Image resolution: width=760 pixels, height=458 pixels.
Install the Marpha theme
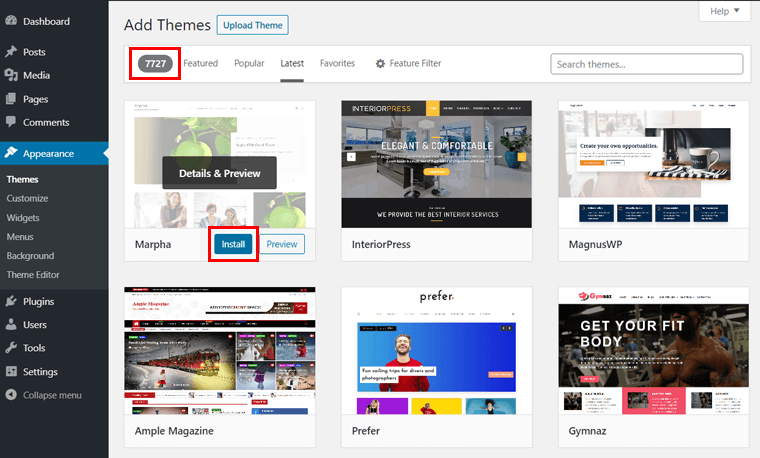tap(233, 244)
